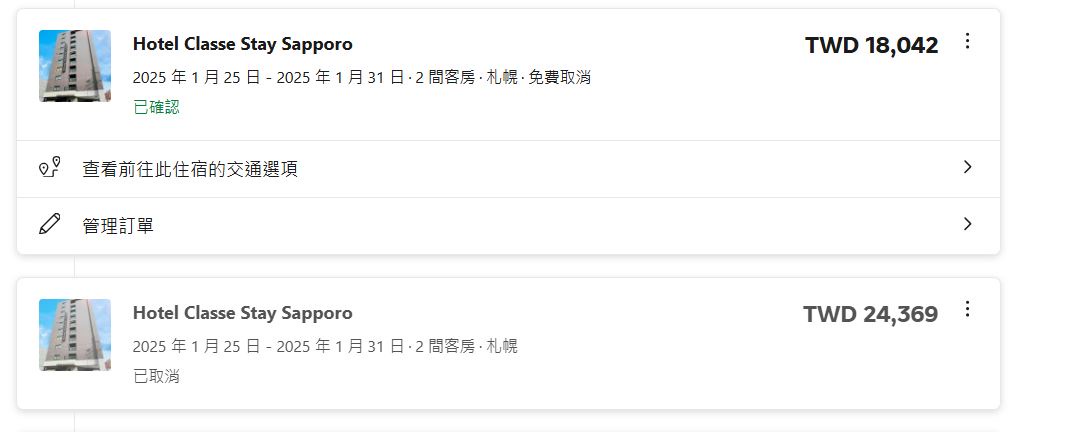Click the cancelled booking's date and rooms line

(324, 346)
